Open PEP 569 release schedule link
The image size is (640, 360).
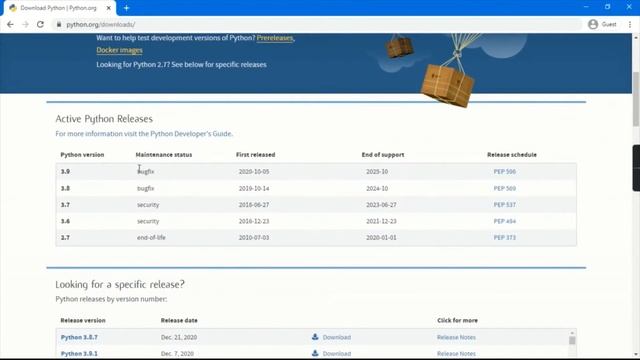click(504, 188)
